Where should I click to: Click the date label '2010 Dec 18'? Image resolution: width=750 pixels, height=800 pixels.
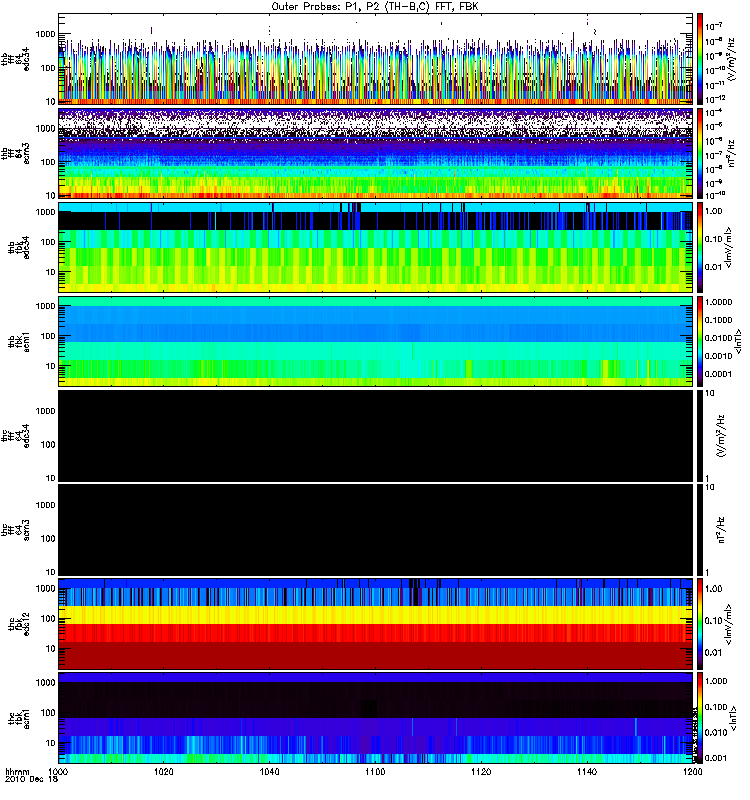tap(32, 779)
